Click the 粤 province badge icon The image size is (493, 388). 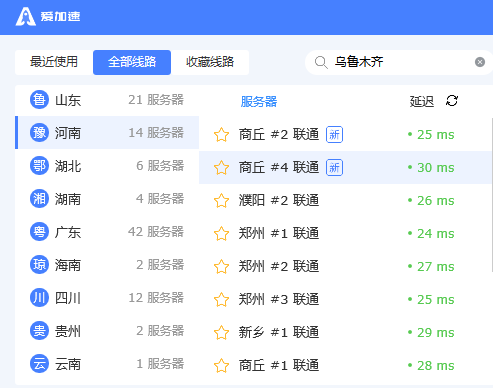click(x=39, y=232)
